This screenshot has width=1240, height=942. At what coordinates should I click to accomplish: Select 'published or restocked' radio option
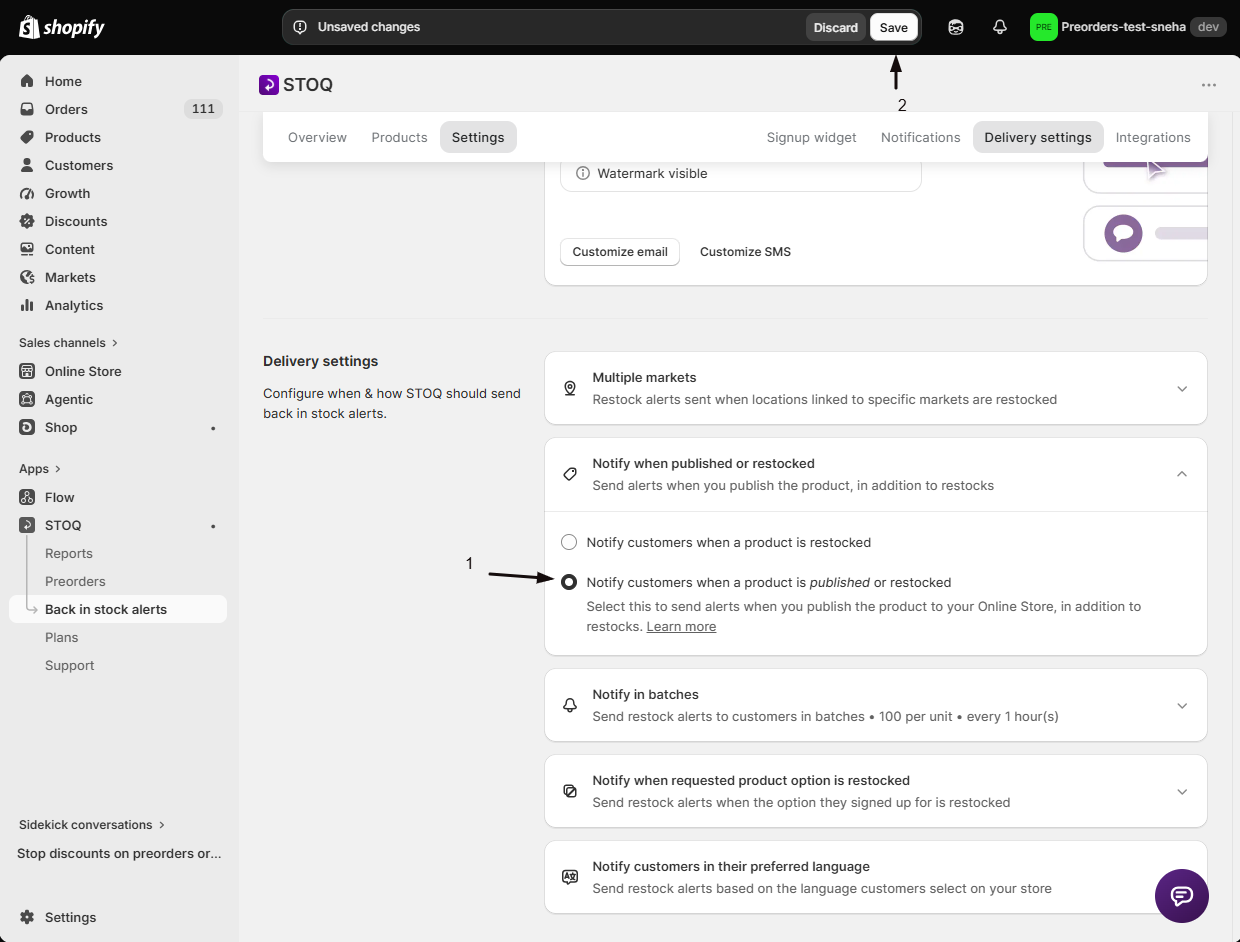click(x=569, y=582)
